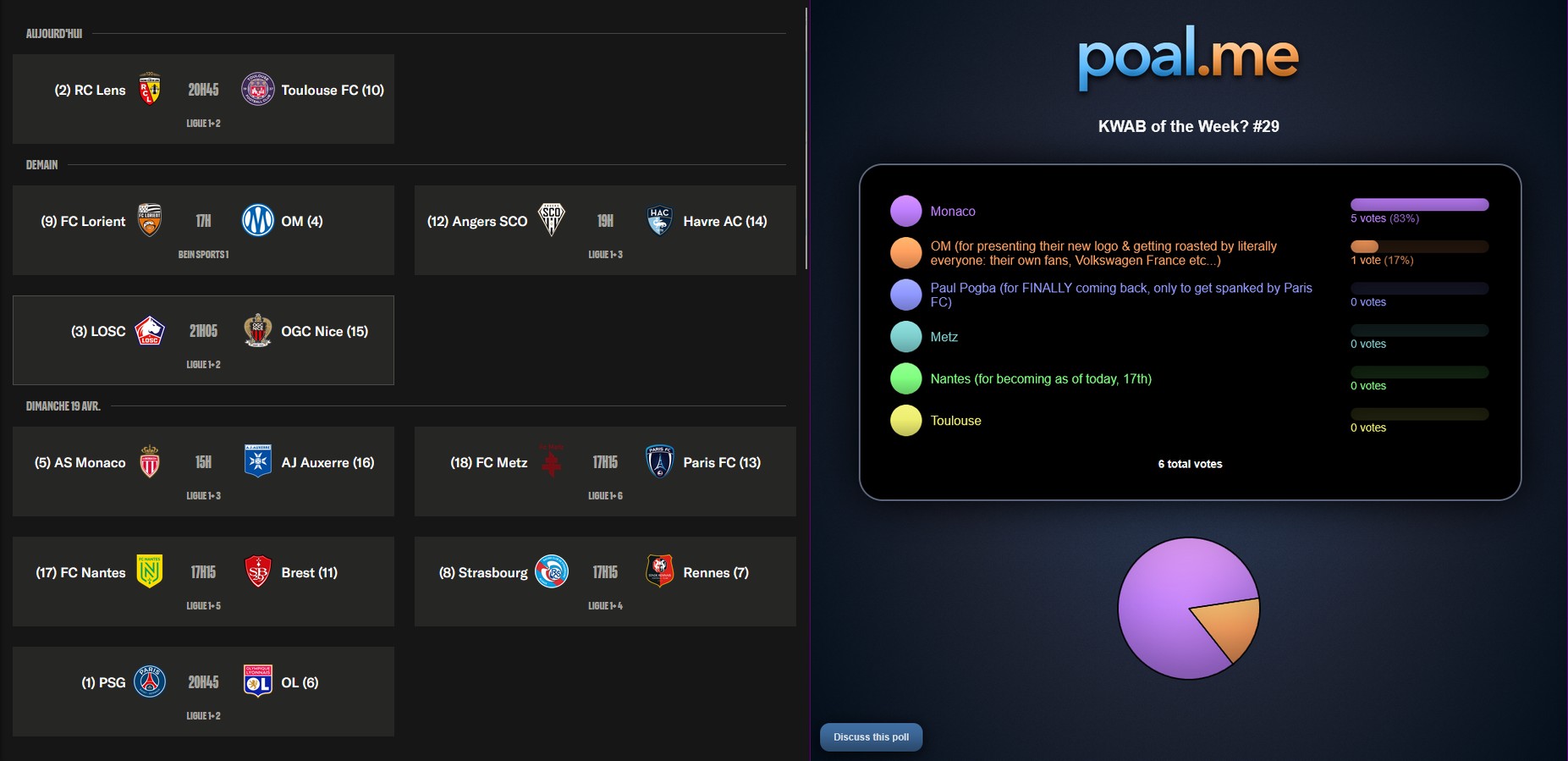The height and width of the screenshot is (761, 1568).
Task: Open the LOSC club crest
Action: point(150,330)
